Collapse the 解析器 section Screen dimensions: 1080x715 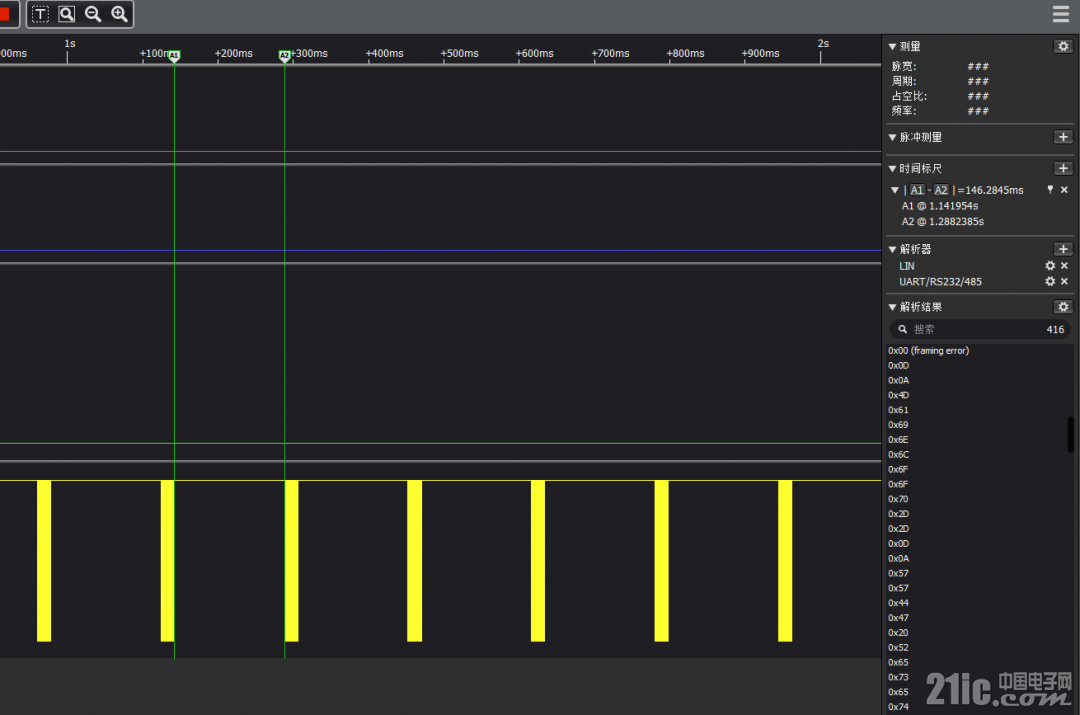tap(893, 249)
